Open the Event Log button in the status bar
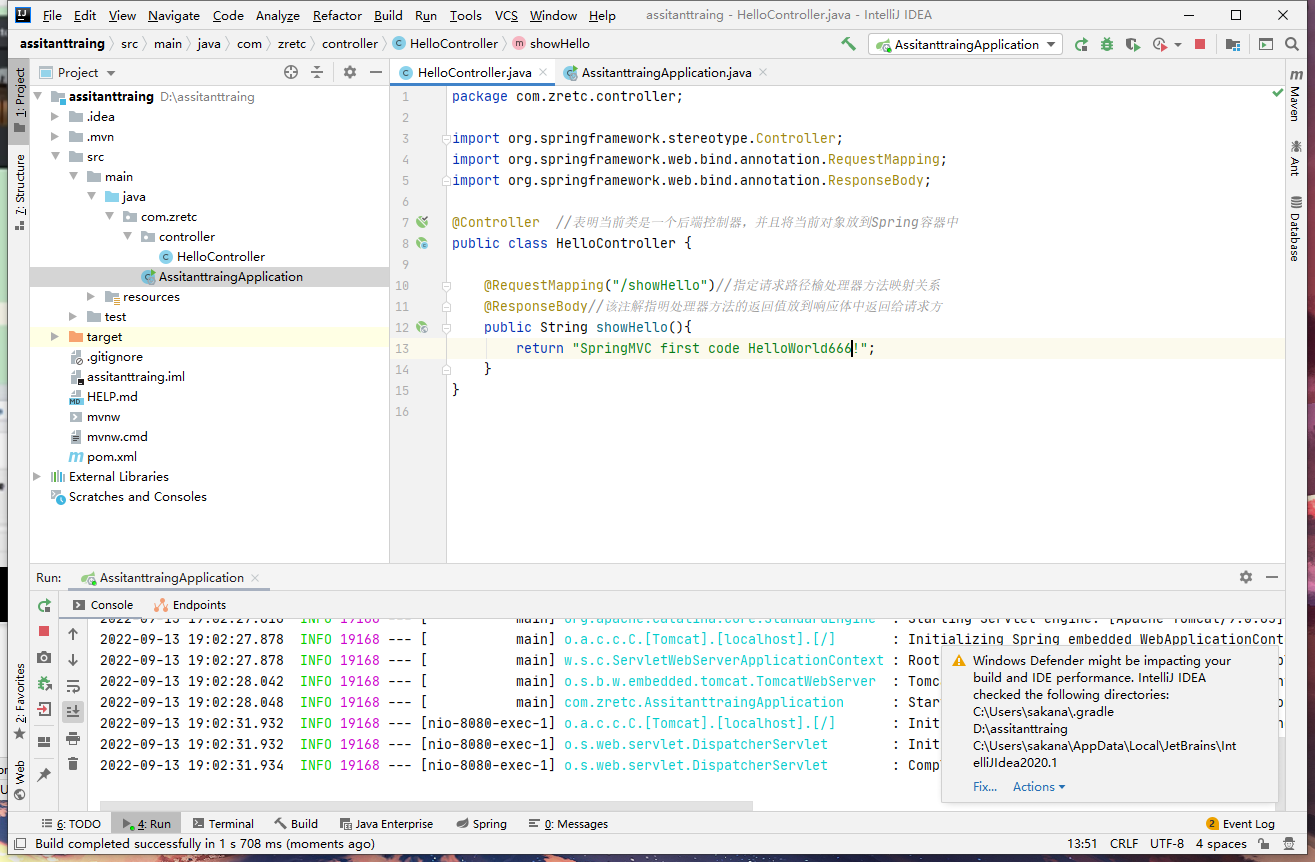 point(1240,824)
